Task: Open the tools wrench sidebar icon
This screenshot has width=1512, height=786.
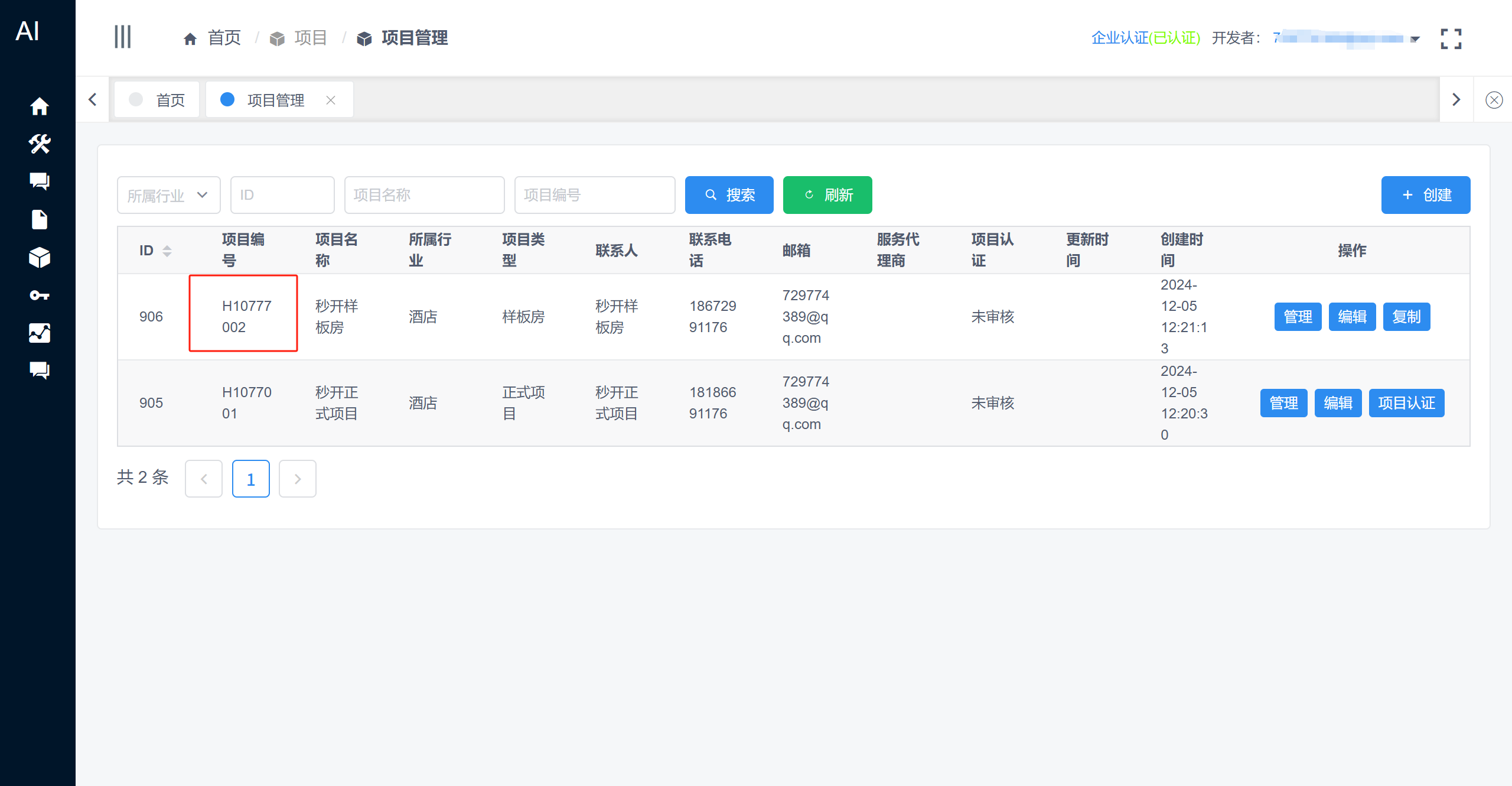Action: (39, 144)
